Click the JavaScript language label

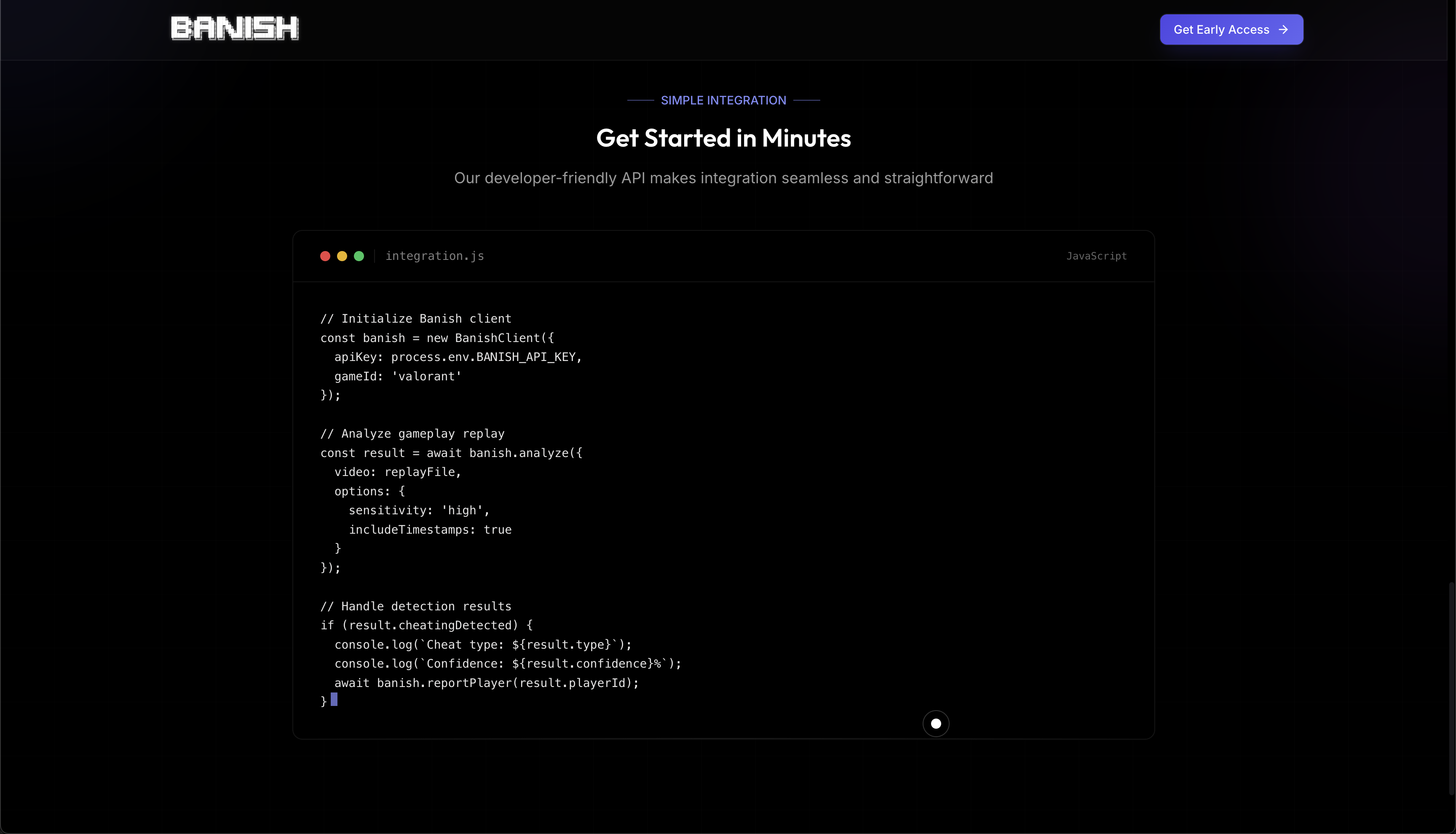coord(1096,256)
